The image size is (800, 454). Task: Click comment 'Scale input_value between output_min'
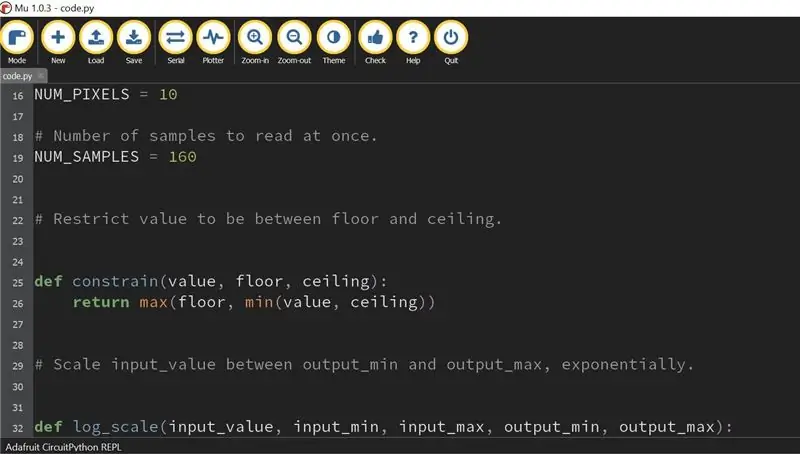click(x=216, y=365)
